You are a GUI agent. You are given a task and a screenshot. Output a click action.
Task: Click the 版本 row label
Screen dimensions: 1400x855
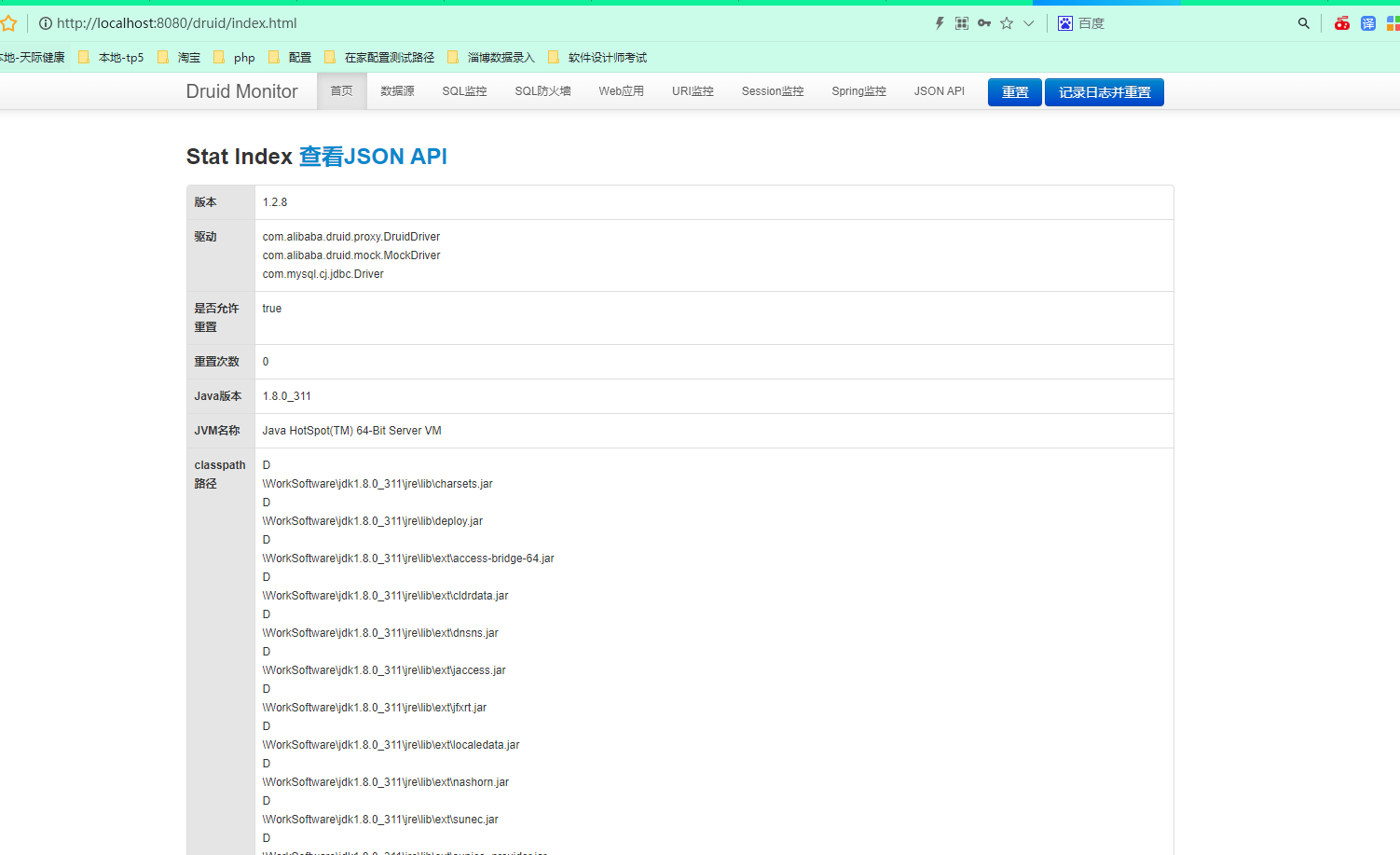pyautogui.click(x=205, y=202)
